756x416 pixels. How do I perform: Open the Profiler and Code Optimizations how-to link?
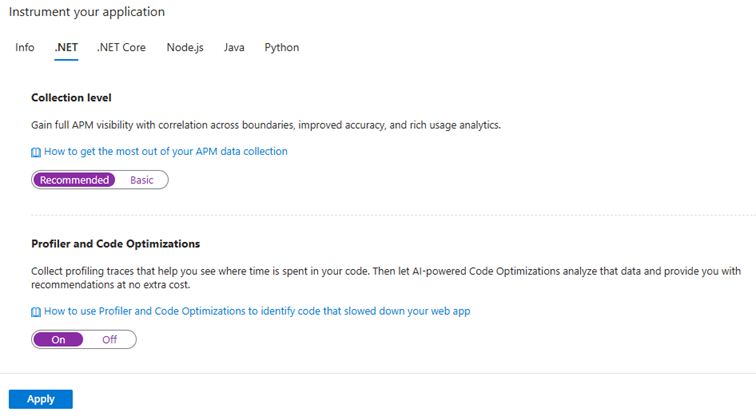(x=257, y=312)
